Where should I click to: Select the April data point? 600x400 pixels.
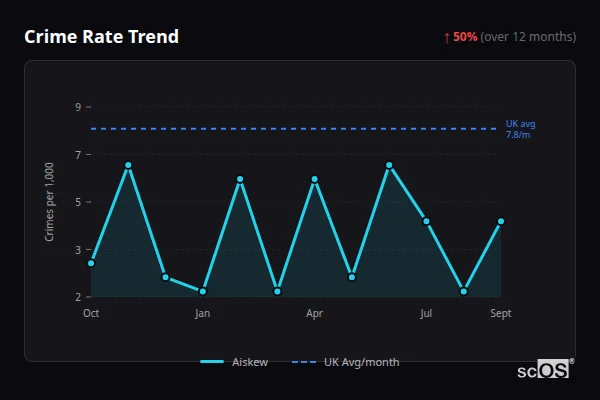315,179
